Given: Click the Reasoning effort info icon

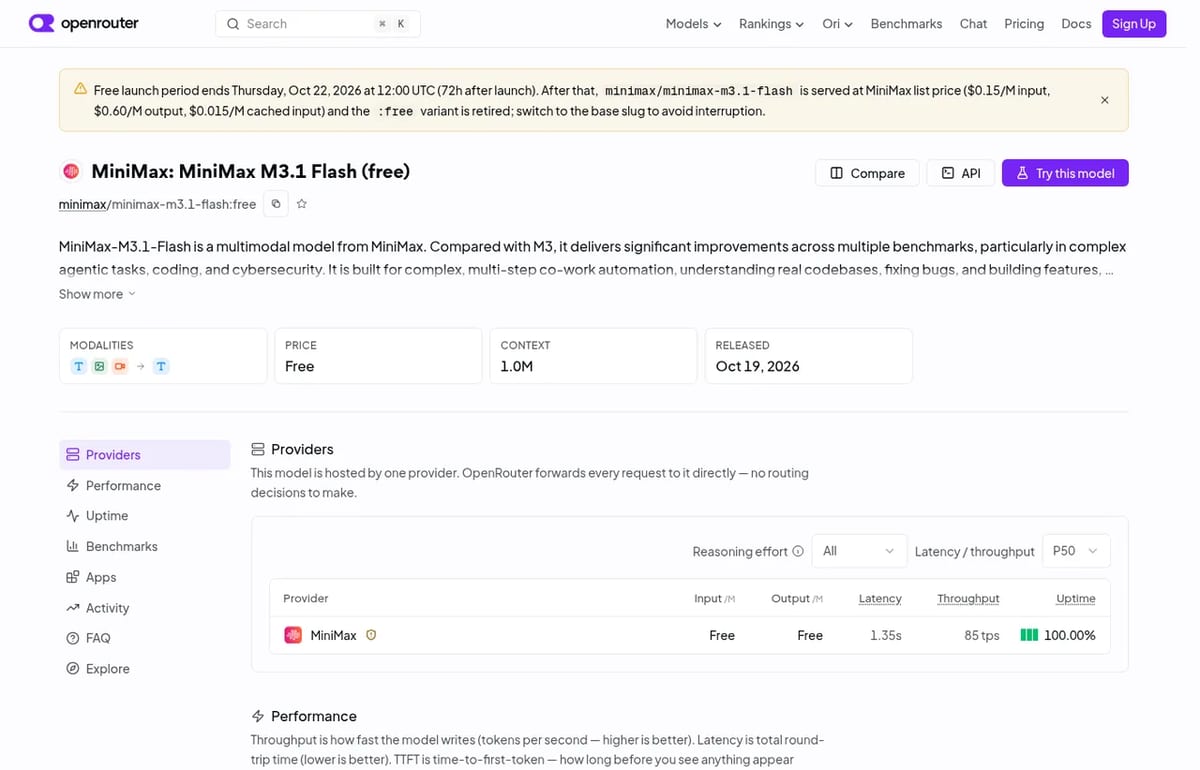Looking at the screenshot, I should [x=798, y=551].
